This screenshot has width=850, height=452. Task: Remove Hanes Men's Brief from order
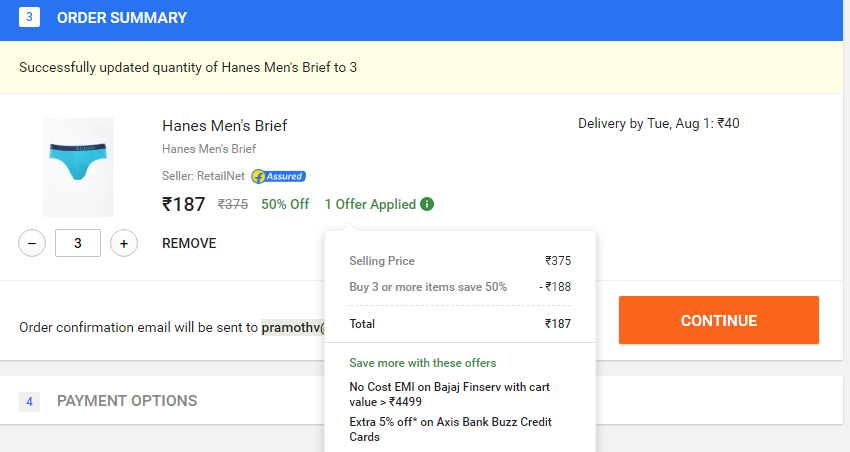pyautogui.click(x=189, y=243)
